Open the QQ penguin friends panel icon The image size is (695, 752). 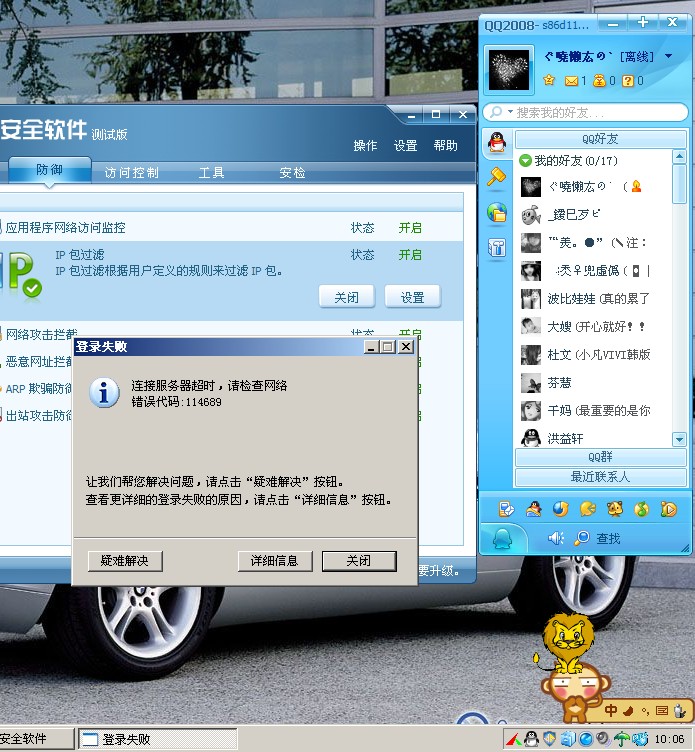coord(497,142)
